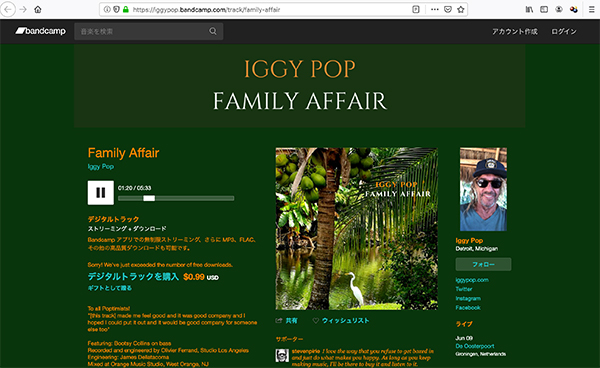600x368 pixels.
Task: Click the ライブ heading
Action: [x=464, y=324]
